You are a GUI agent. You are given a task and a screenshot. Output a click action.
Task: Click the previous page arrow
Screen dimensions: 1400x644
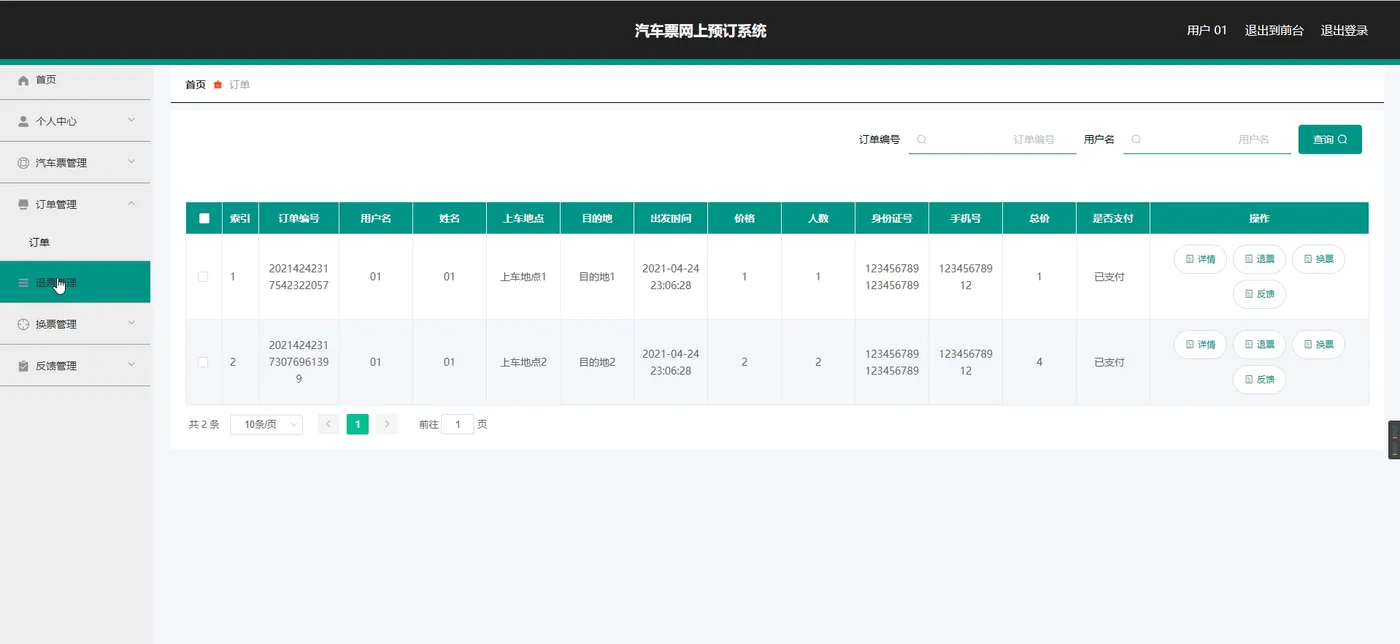328,424
